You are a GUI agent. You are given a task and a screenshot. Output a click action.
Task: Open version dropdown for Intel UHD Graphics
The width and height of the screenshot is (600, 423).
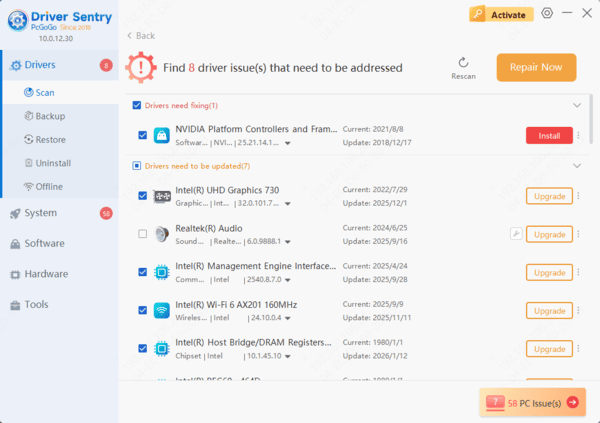tap(286, 203)
